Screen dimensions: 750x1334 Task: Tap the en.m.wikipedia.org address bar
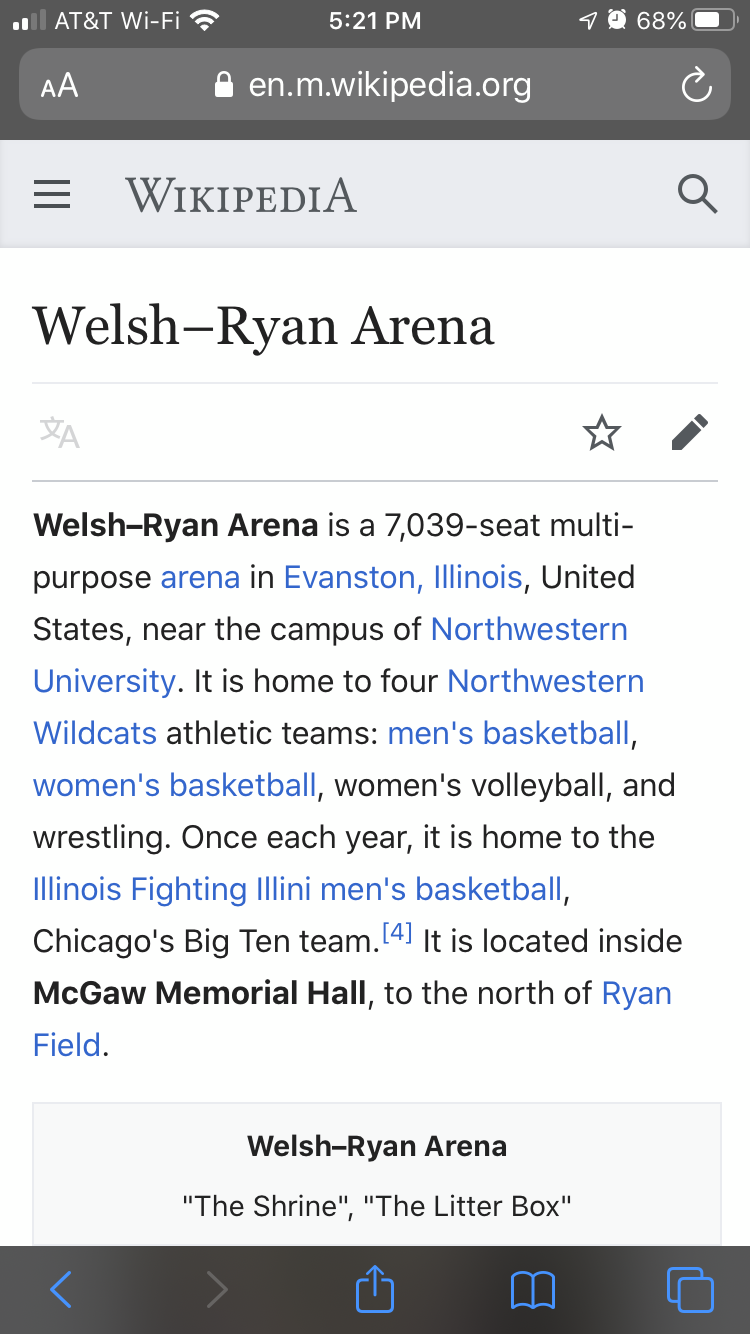[x=375, y=86]
